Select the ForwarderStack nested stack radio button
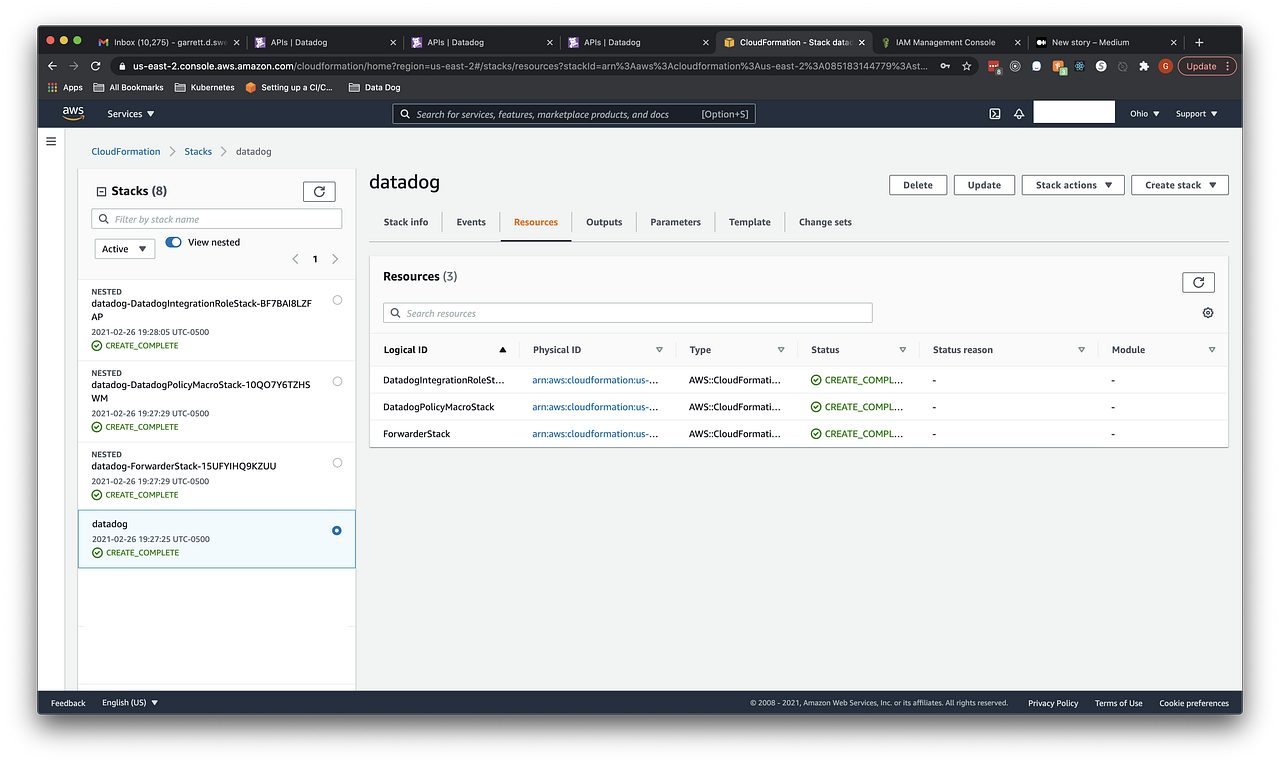 (337, 462)
